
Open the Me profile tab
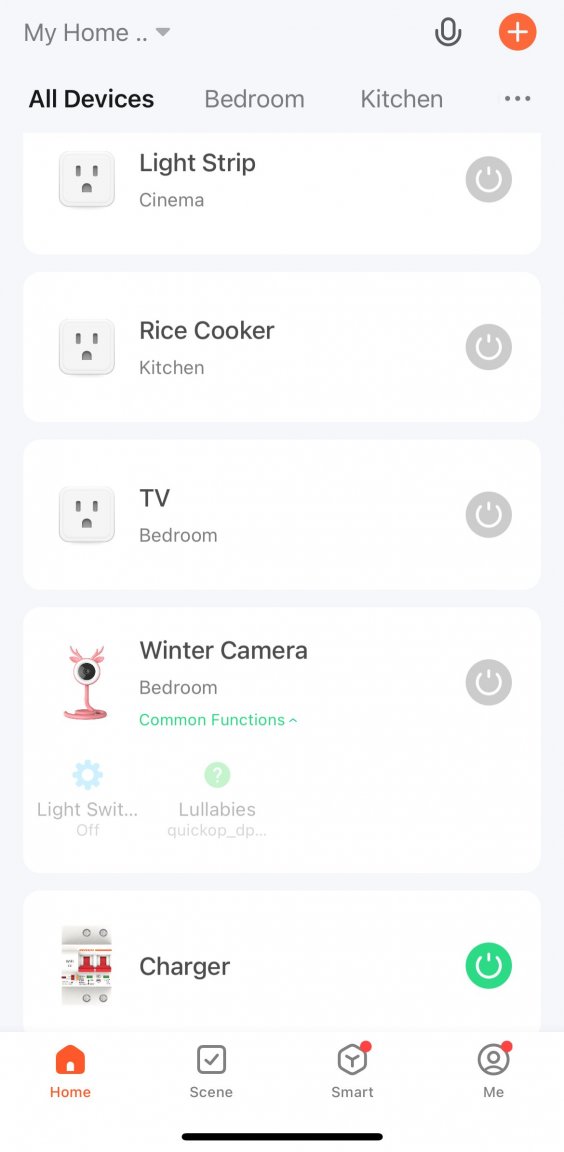494,1071
